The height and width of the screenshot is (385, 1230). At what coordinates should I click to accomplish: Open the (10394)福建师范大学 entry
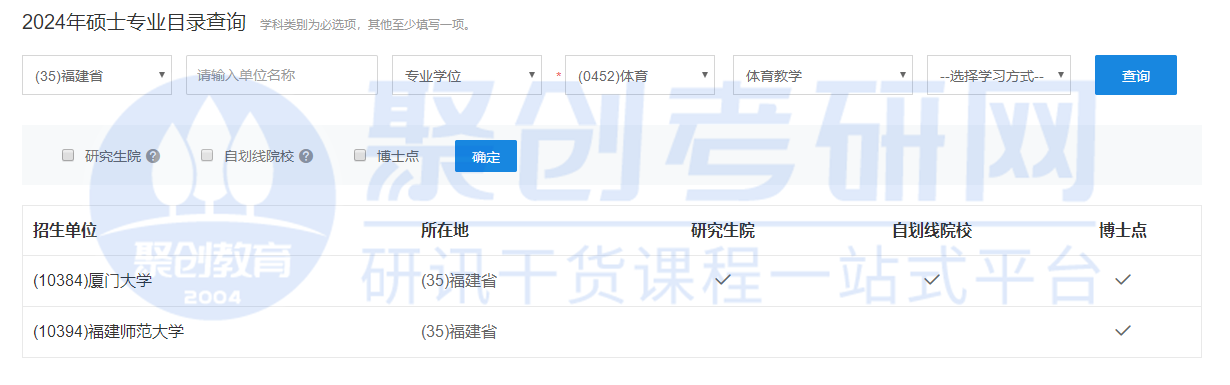point(108,331)
